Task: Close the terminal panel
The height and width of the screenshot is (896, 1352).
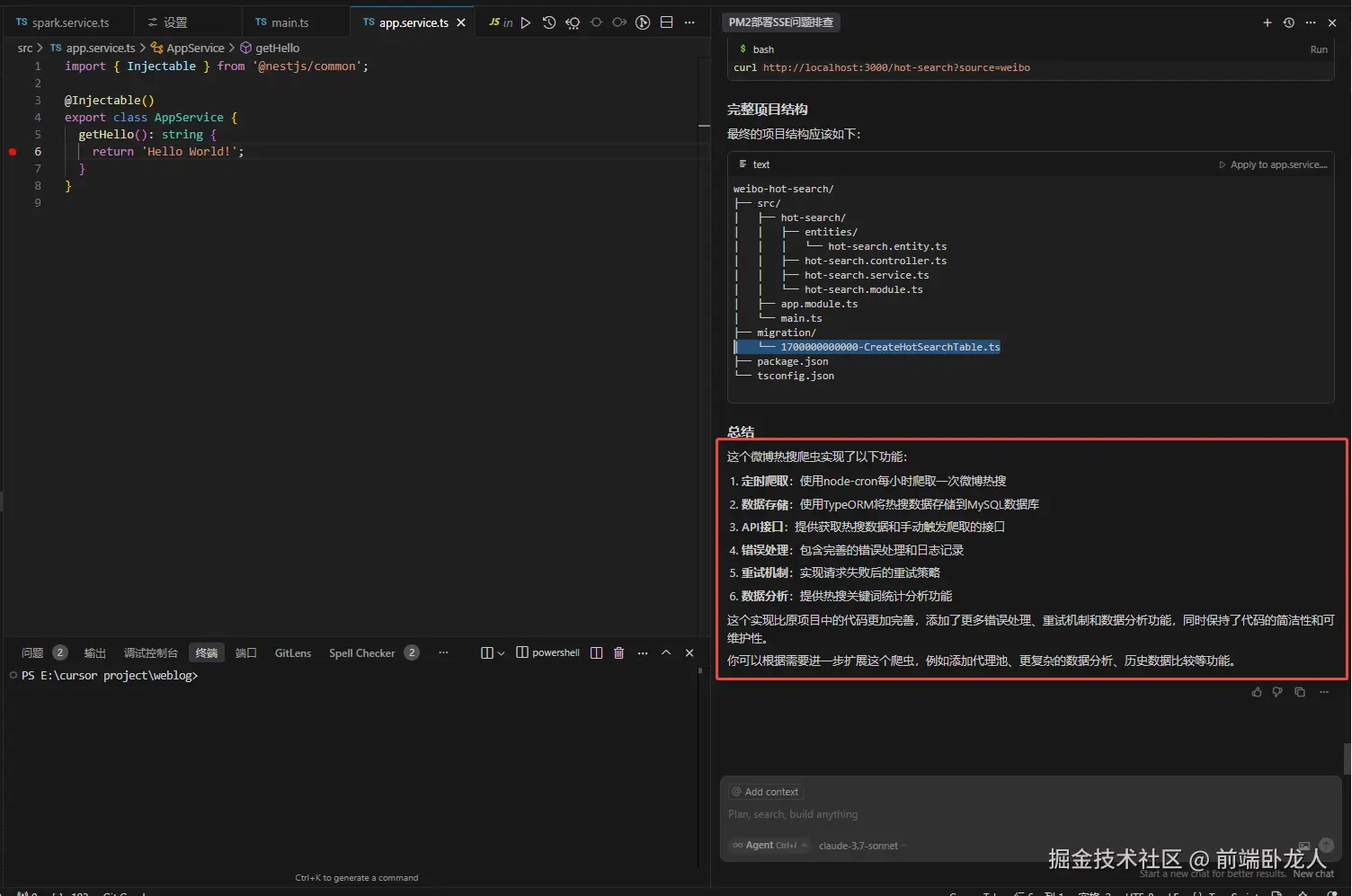Action: tap(689, 652)
